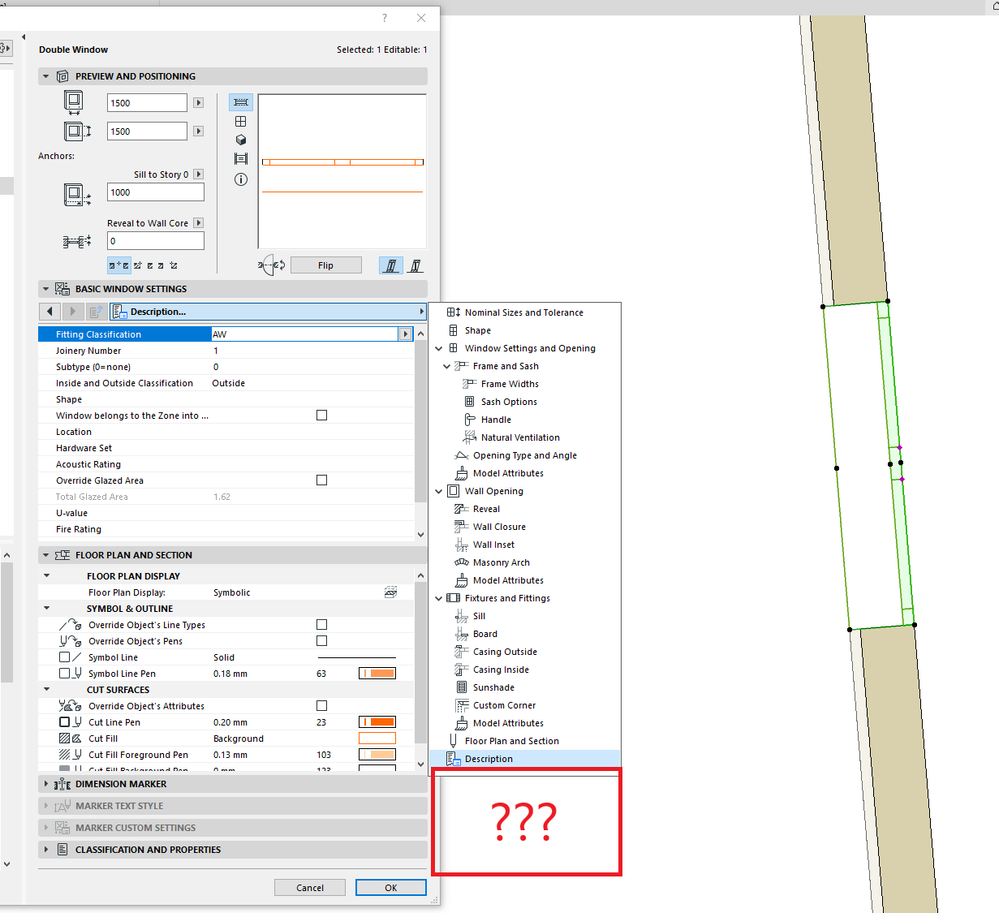Open the Sill to Story 0 anchor popup
Image resolution: width=999 pixels, height=913 pixels.
199,175
